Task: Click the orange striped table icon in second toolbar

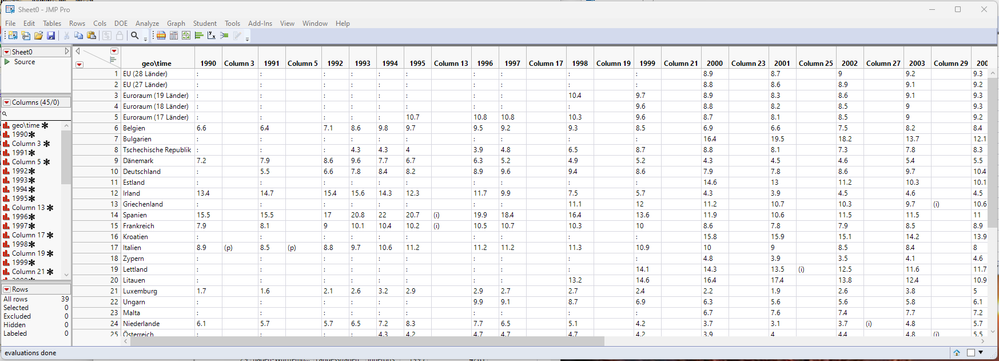Action: point(161,36)
